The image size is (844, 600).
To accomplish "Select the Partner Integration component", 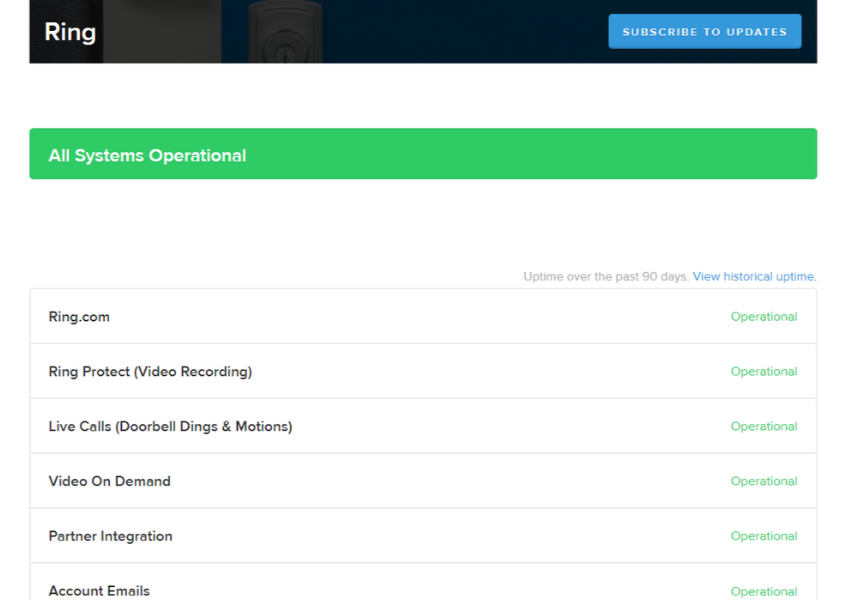I will (110, 537).
